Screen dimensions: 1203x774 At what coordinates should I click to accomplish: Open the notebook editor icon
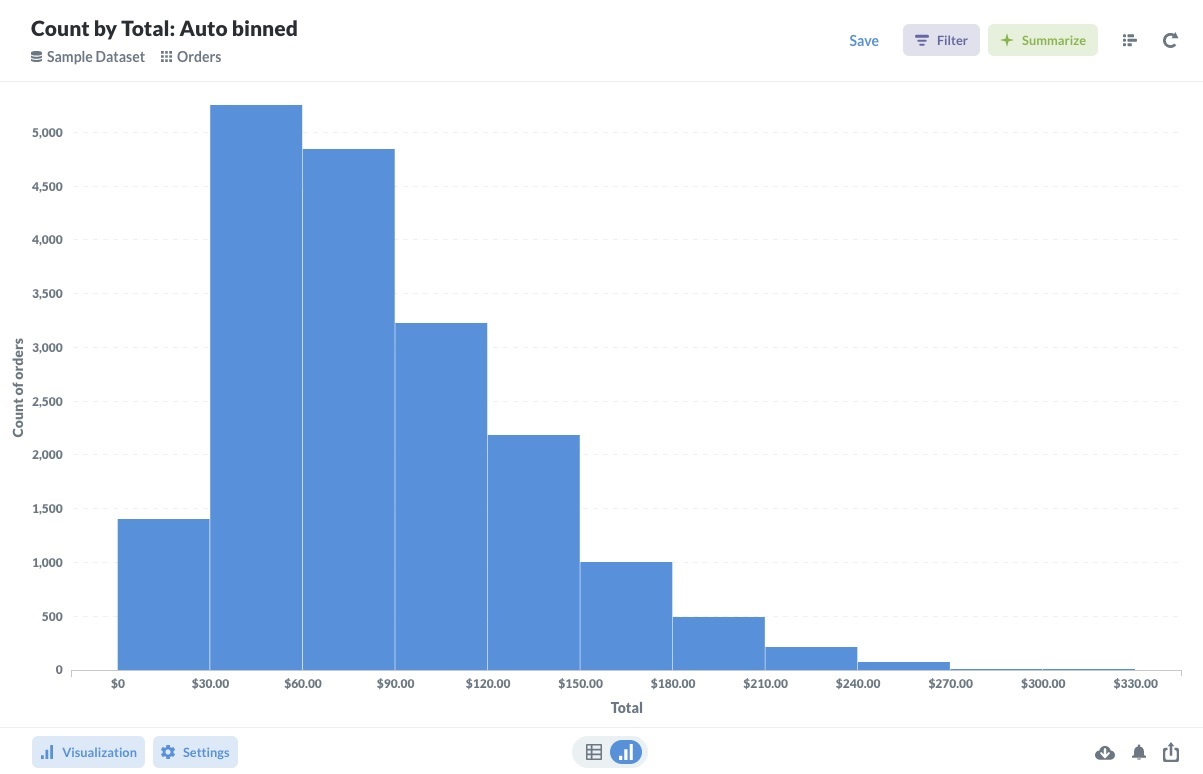[1130, 40]
